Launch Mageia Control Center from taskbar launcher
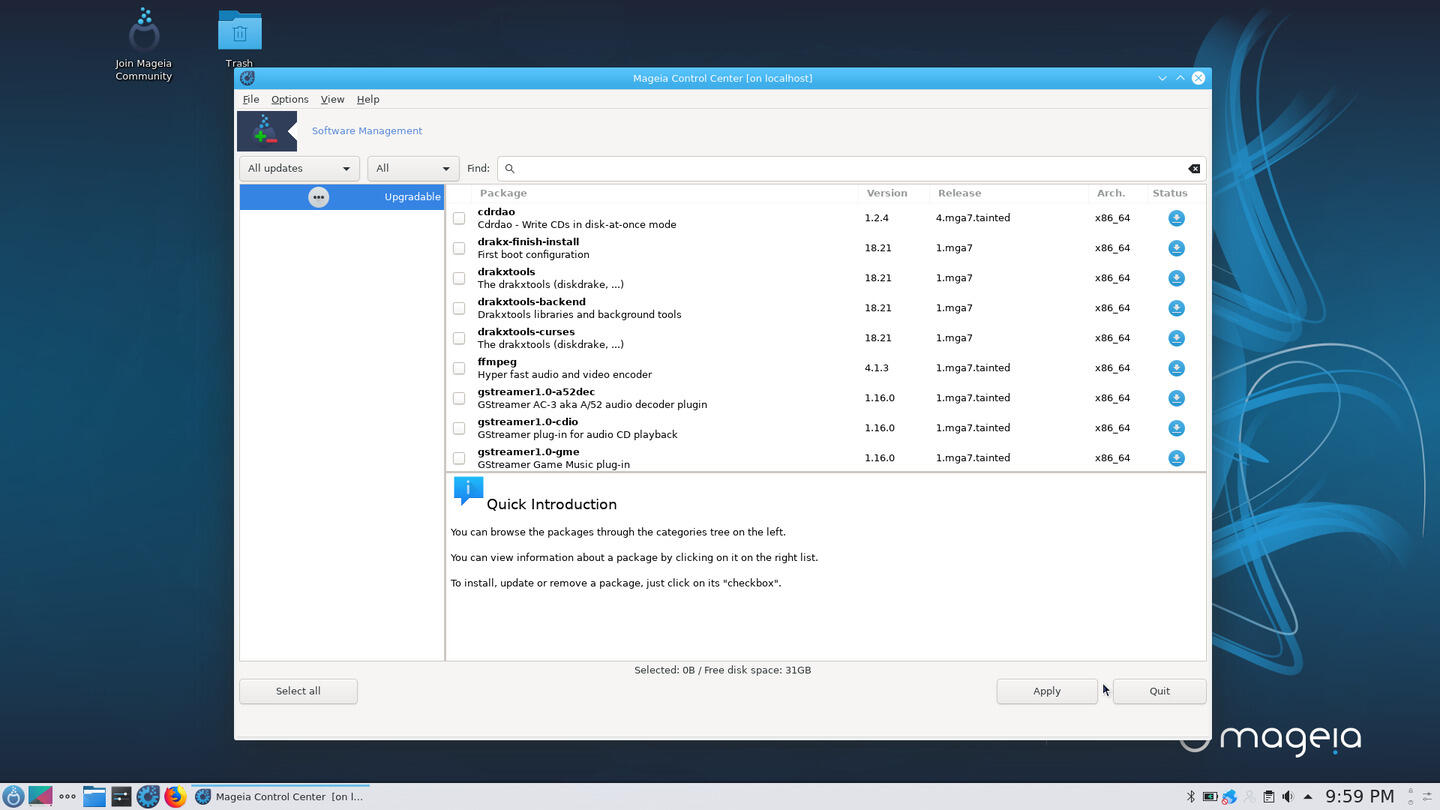 click(148, 796)
